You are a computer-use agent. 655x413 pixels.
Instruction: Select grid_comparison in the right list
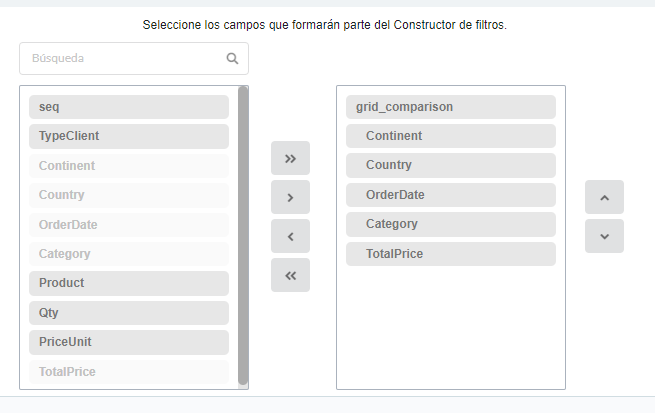(x=451, y=107)
